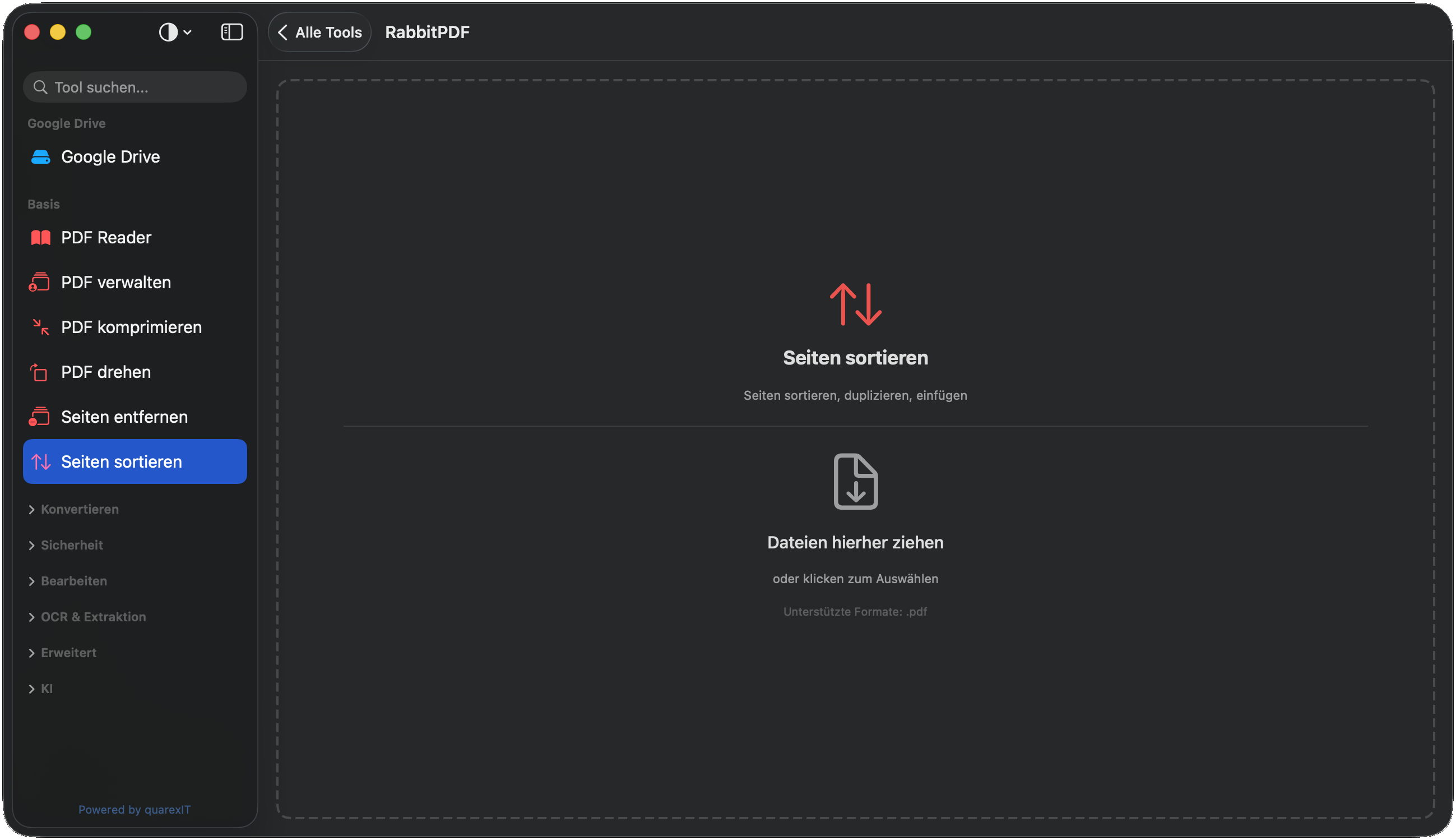Click the 'Google Drive' section header label
This screenshot has width=1456, height=840.
(67, 123)
